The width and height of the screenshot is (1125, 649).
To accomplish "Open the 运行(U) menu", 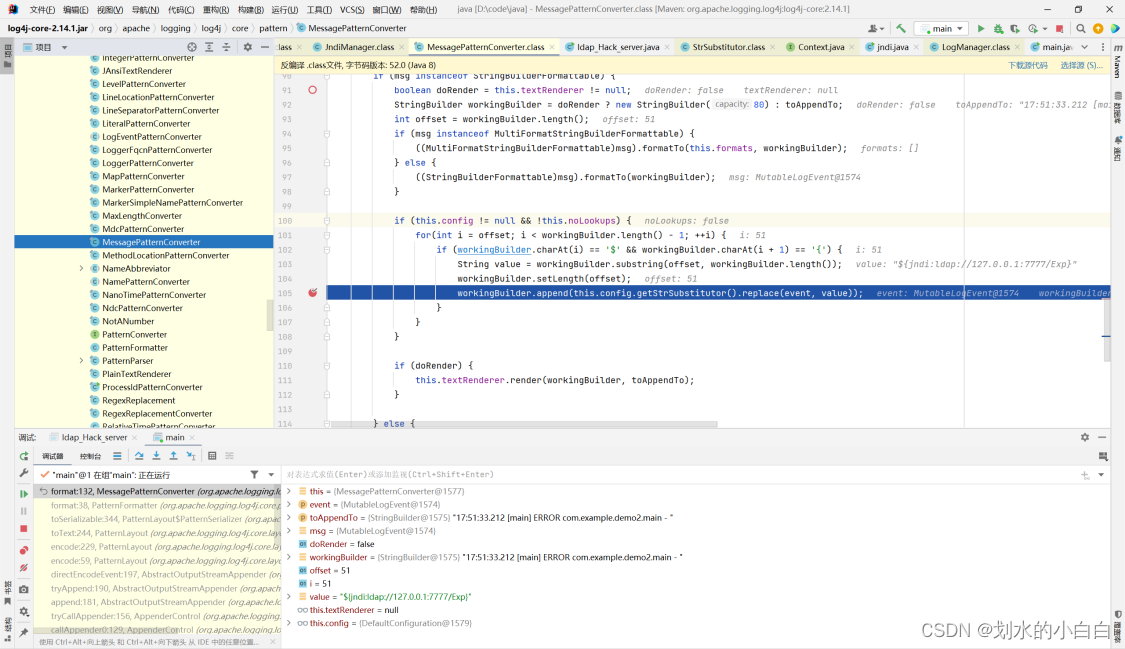I will click(285, 9).
